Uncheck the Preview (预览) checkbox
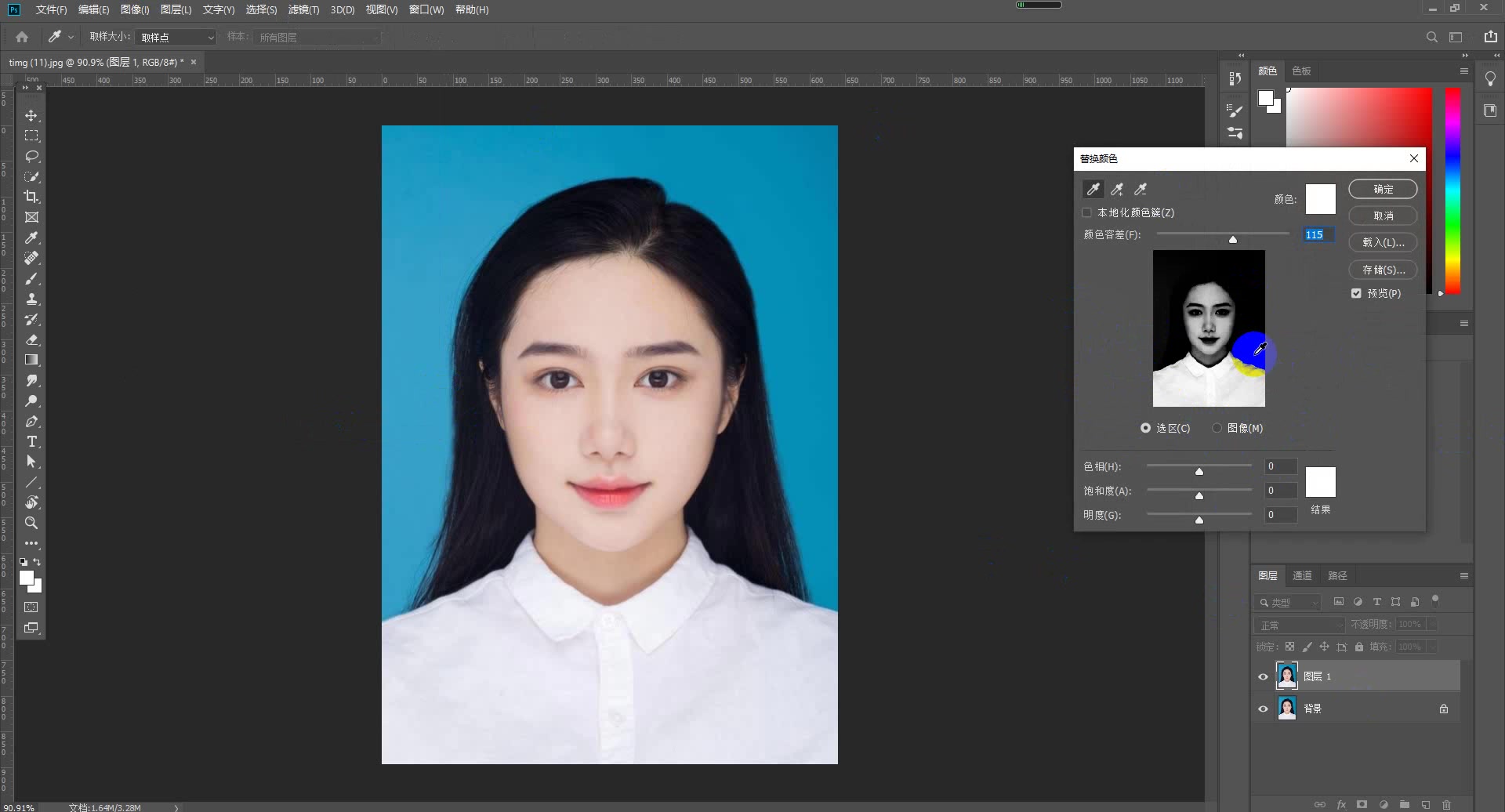The height and width of the screenshot is (812, 1505). coord(1356,293)
